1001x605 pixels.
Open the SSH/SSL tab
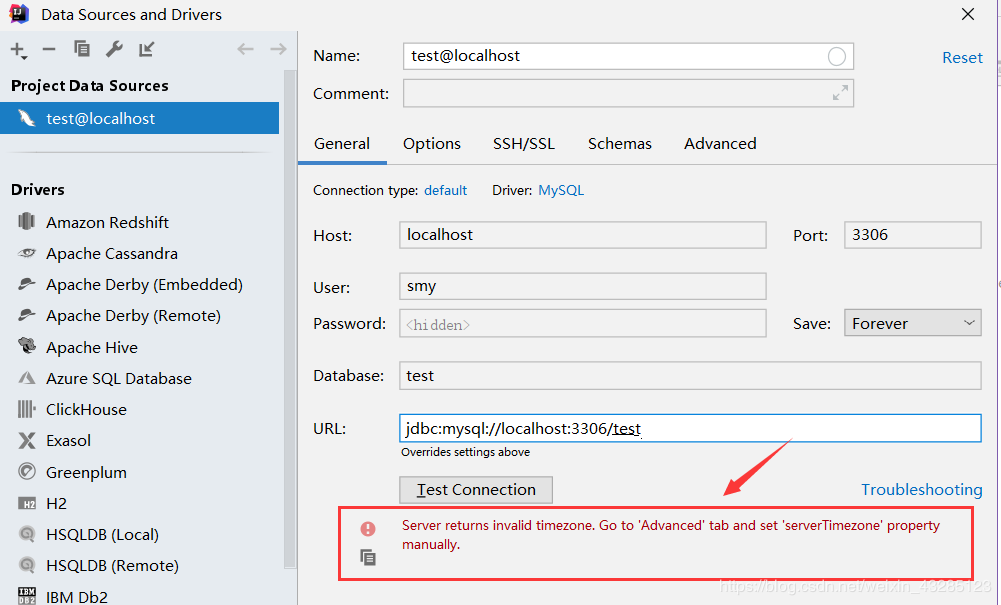[x=523, y=144]
